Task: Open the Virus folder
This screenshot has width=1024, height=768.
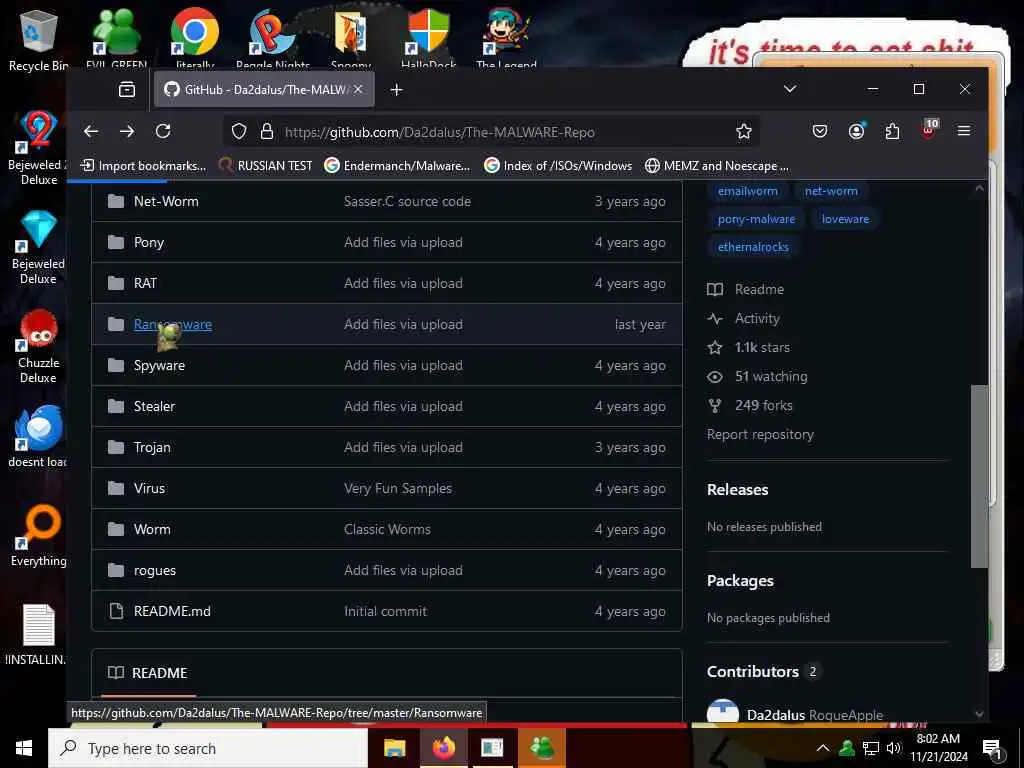Action: point(150,488)
